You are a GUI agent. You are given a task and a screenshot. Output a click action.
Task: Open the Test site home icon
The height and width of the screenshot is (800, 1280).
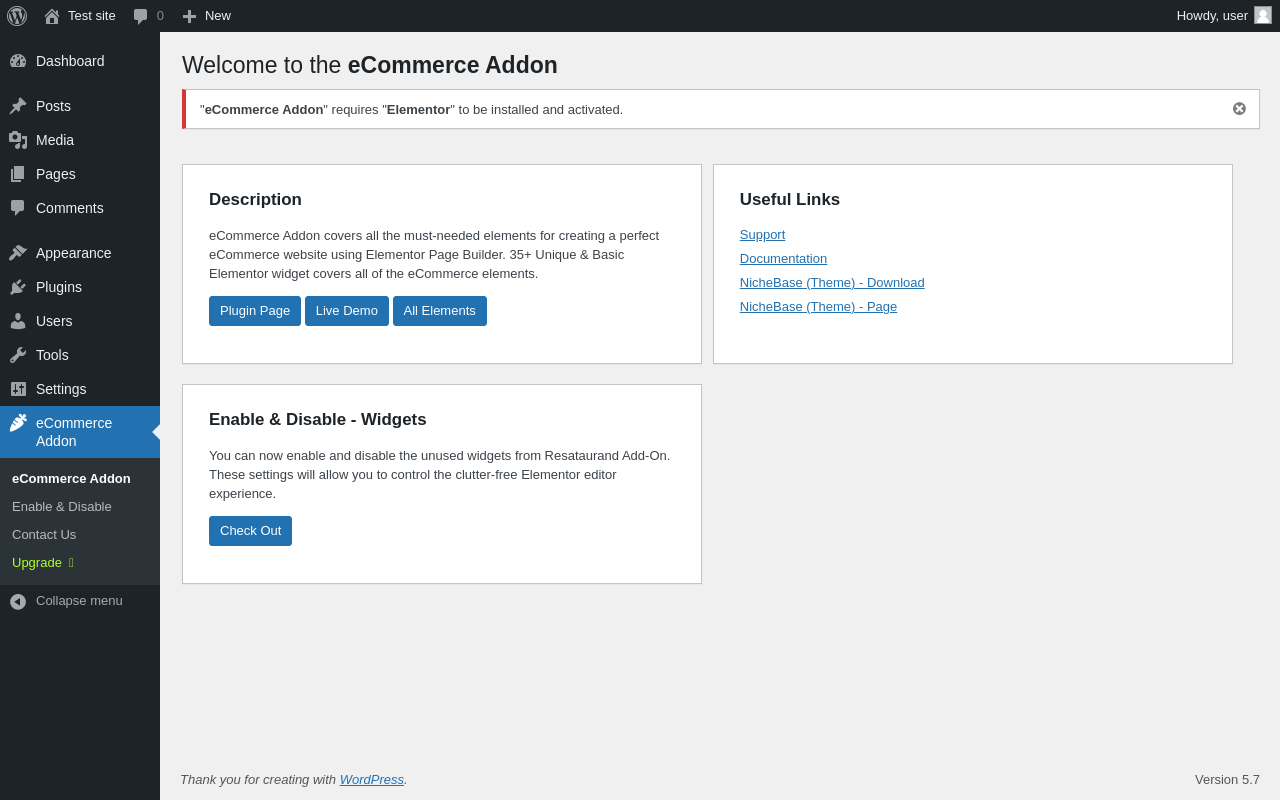(x=51, y=16)
